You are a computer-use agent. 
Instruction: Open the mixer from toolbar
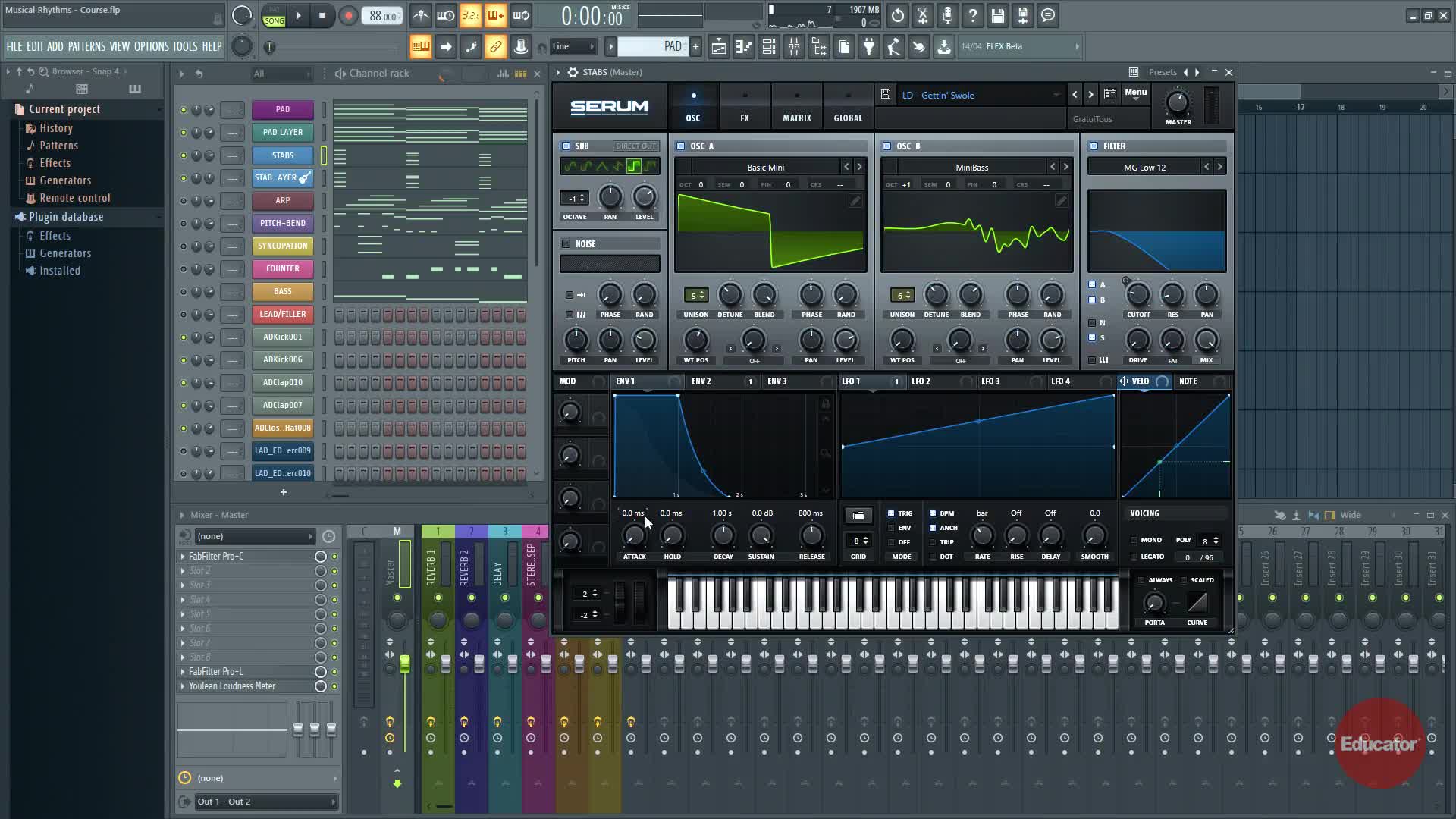point(794,47)
